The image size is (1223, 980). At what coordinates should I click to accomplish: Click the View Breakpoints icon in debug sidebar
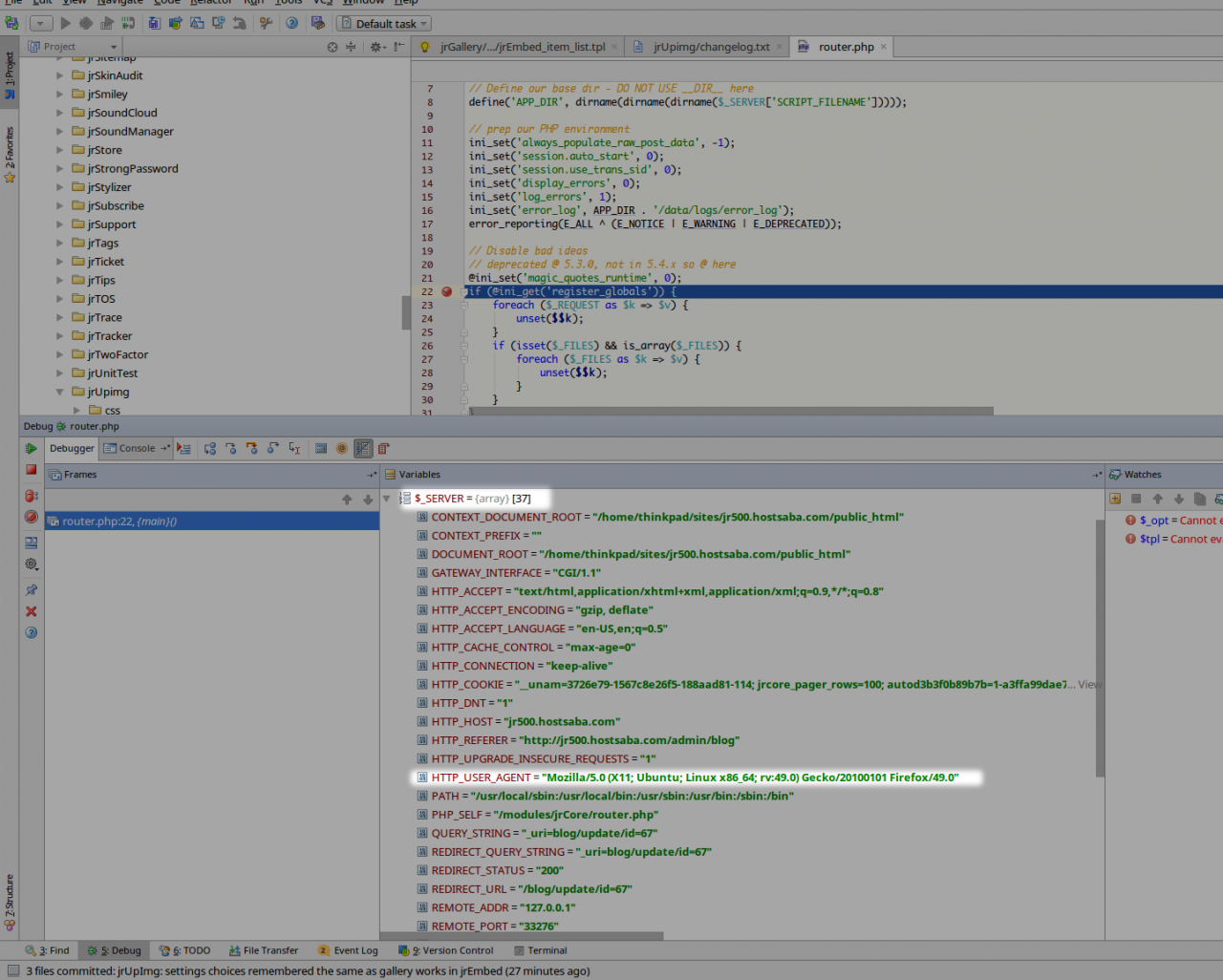(32, 496)
